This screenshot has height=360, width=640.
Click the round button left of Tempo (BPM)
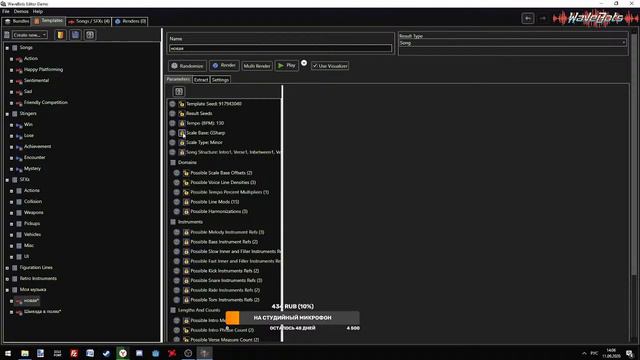(x=172, y=123)
